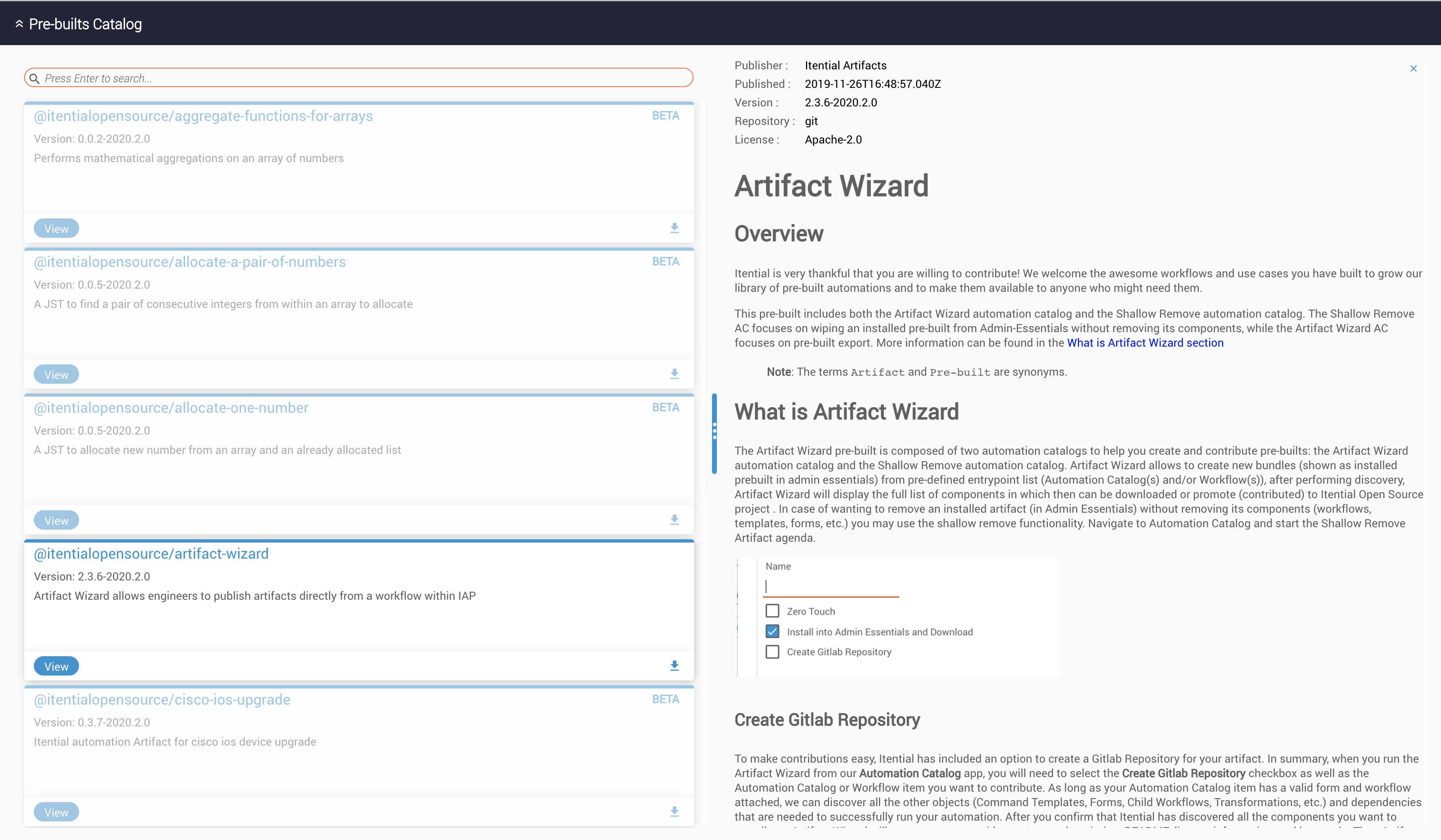Open allocate-a-pair-of-numbers pre-built title
The image size is (1441, 840).
tap(190, 262)
